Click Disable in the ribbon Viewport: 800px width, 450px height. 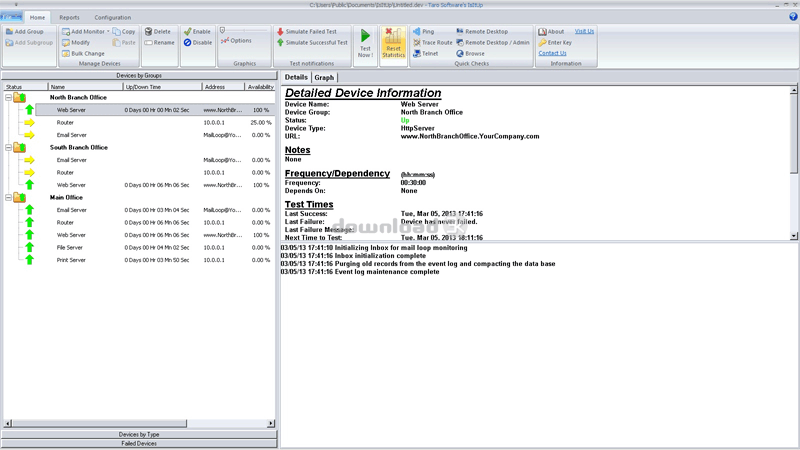click(197, 42)
